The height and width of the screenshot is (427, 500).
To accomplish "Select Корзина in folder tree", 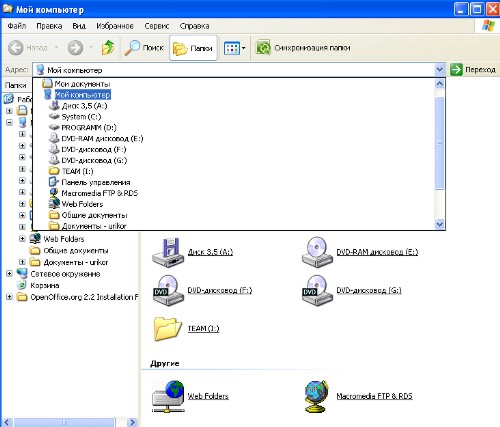I will pyautogui.click(x=45, y=285).
